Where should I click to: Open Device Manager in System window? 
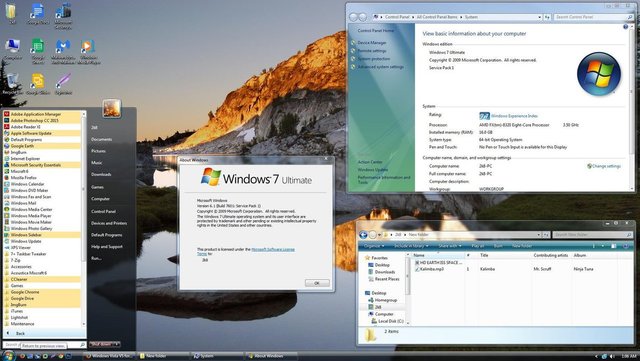[371, 42]
